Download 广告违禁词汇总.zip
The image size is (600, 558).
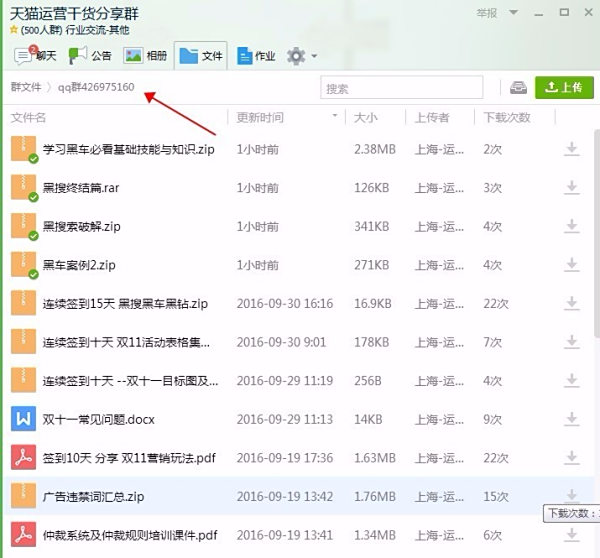coord(572,495)
